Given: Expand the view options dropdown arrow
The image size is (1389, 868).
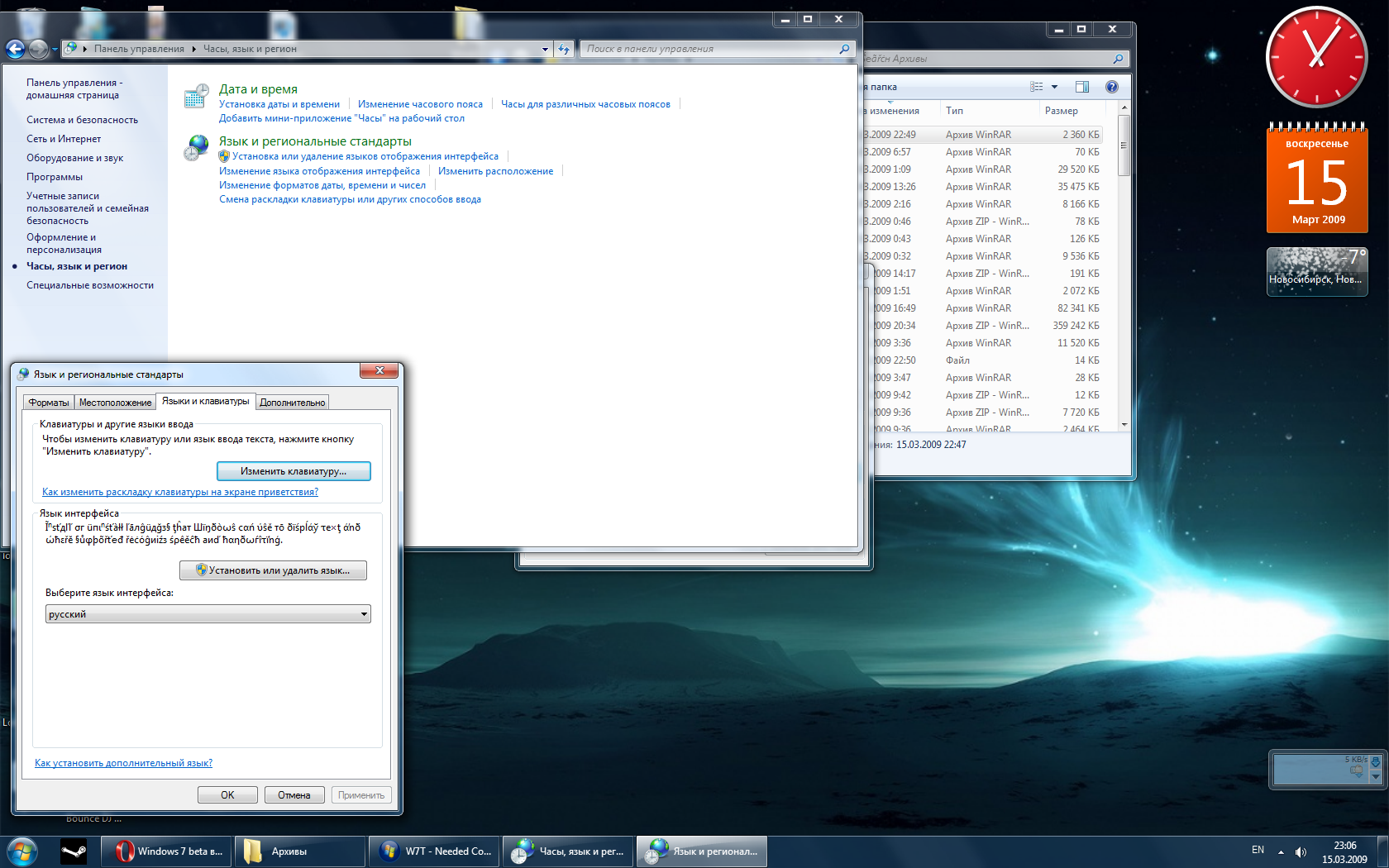Looking at the screenshot, I should 1054,87.
